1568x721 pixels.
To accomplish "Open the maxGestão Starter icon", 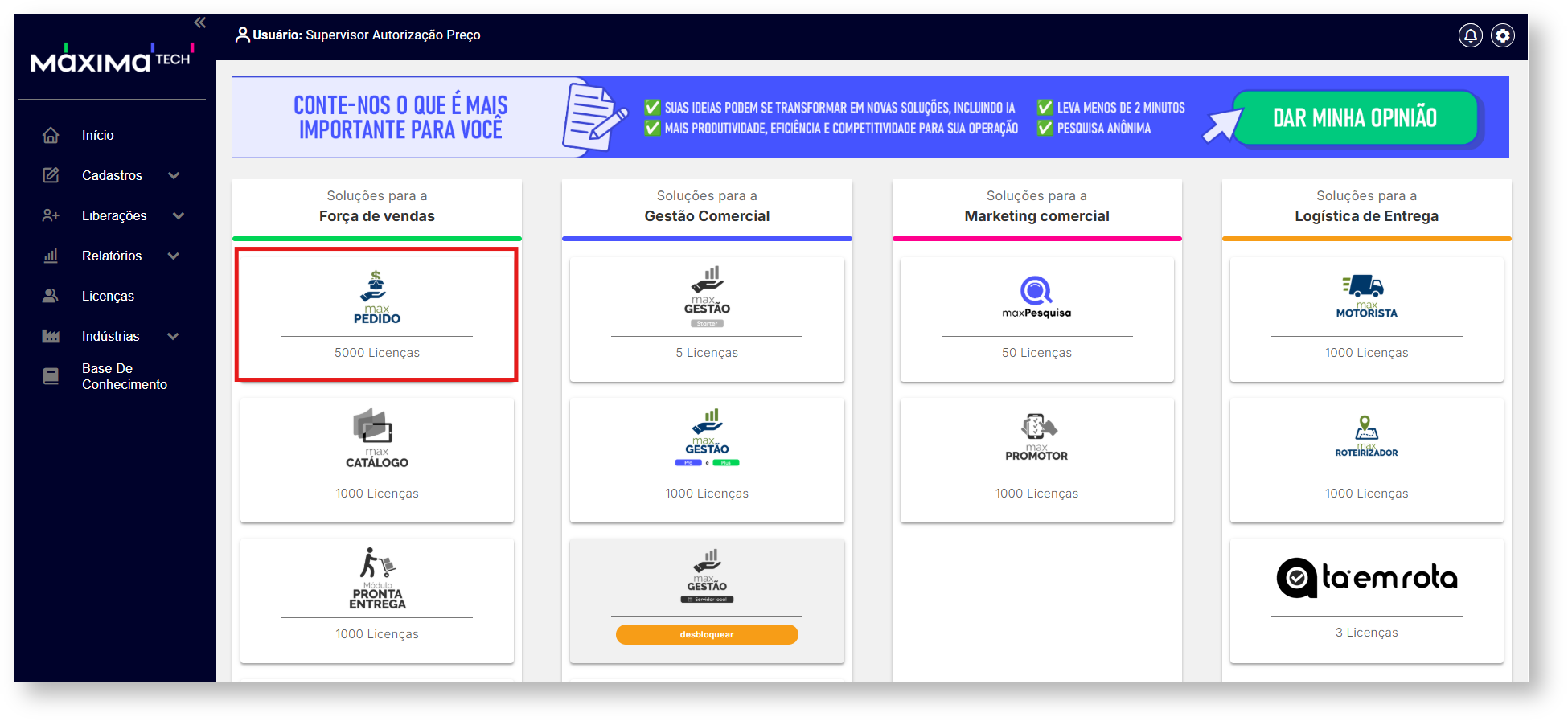I will [x=707, y=297].
